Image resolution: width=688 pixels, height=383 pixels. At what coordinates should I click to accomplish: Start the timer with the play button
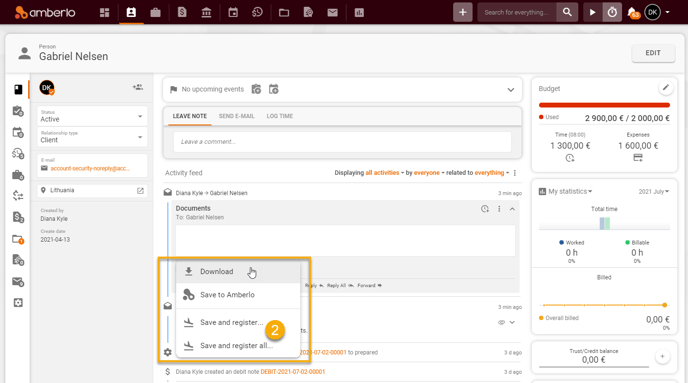pos(592,12)
